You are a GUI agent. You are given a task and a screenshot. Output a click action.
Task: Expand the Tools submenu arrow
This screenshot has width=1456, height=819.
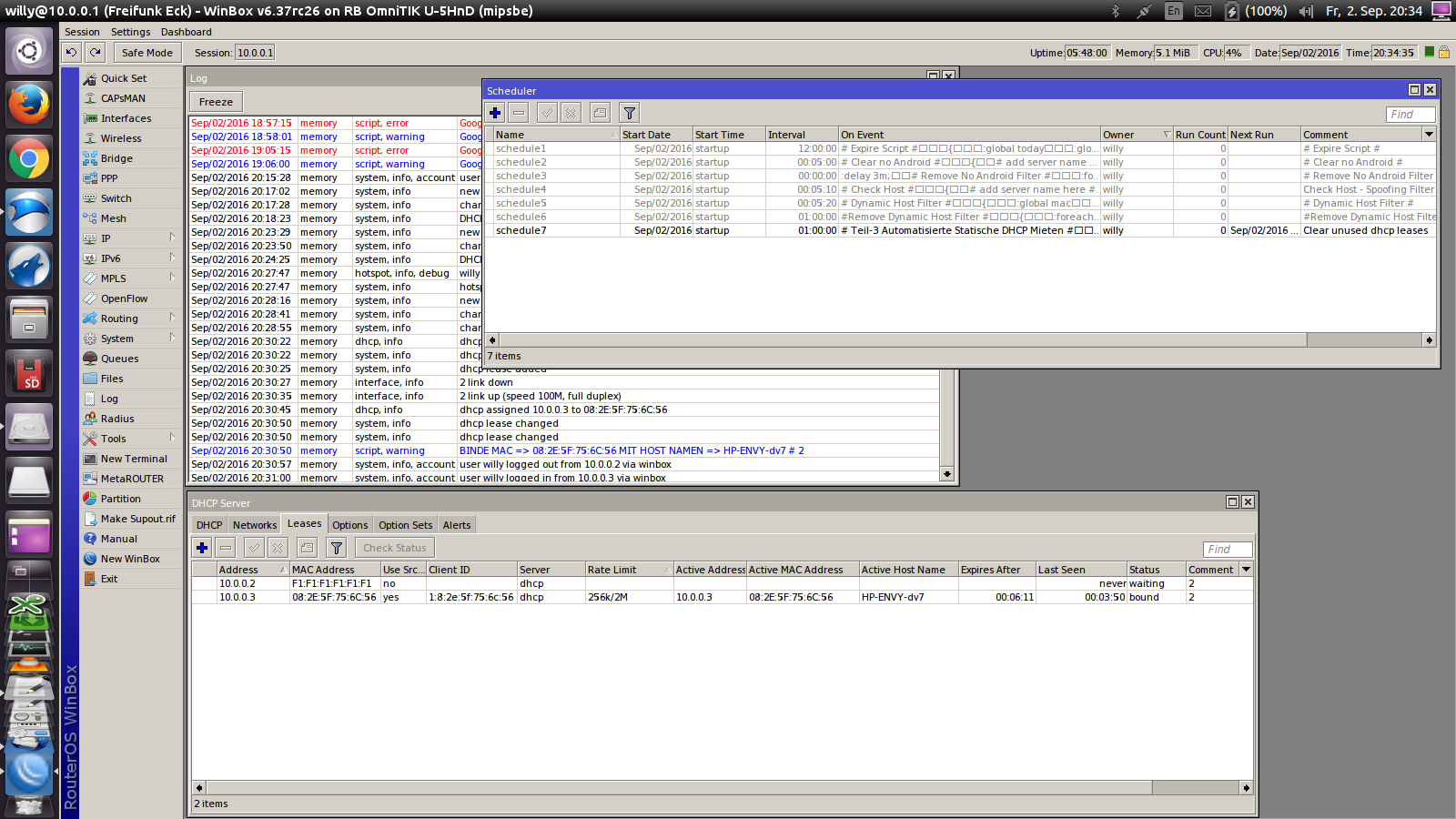pyautogui.click(x=172, y=438)
